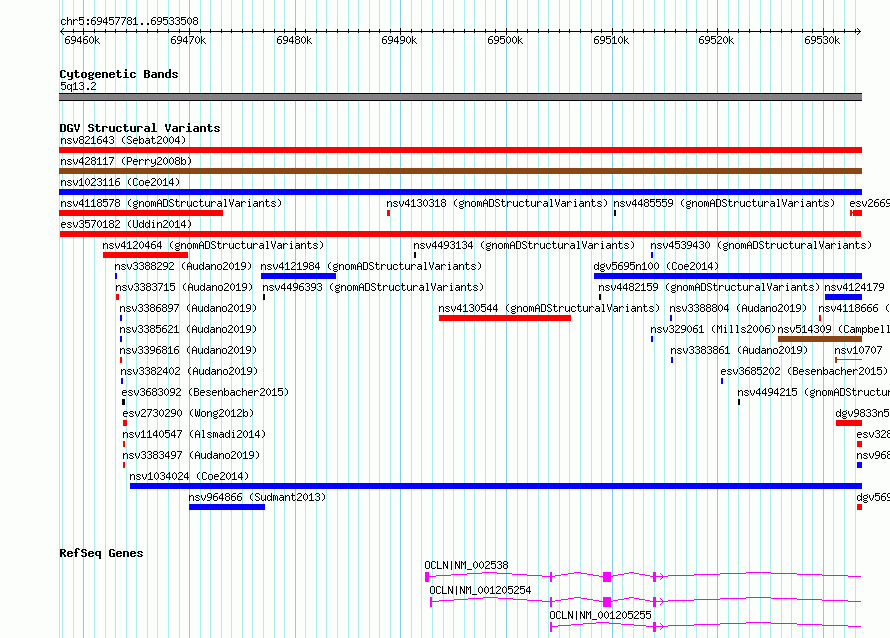890x638 pixels.
Task: Select nsv4118578 gnomAD red variant bar
Action: (141, 213)
